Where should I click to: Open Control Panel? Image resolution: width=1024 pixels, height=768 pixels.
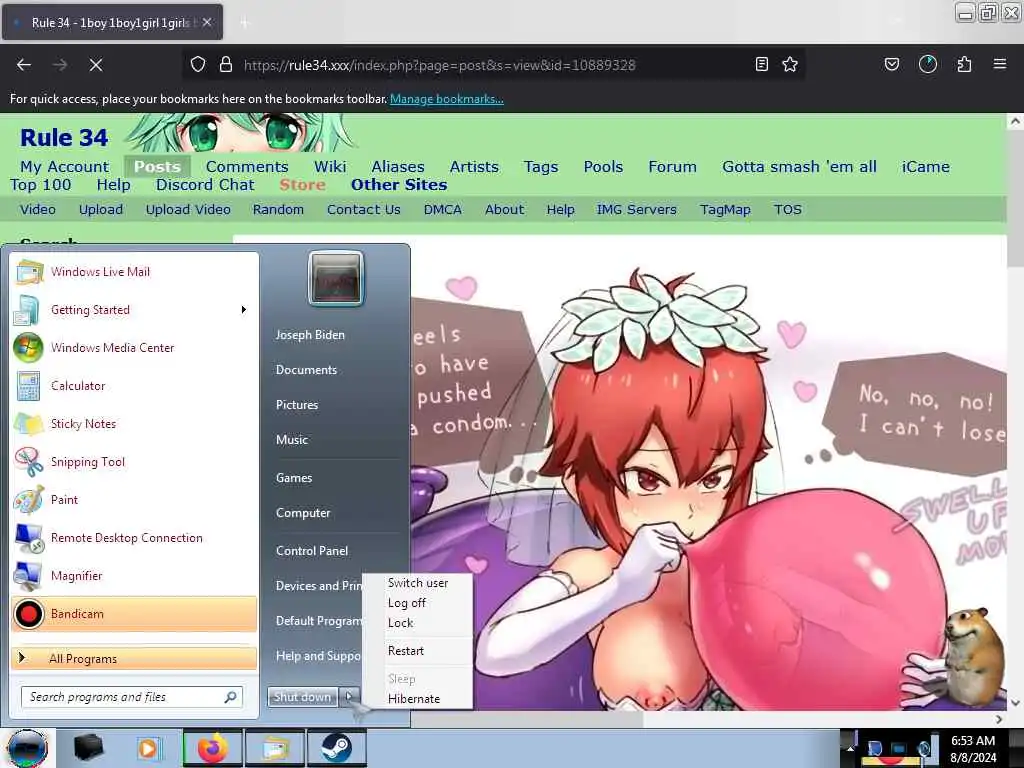pos(312,551)
